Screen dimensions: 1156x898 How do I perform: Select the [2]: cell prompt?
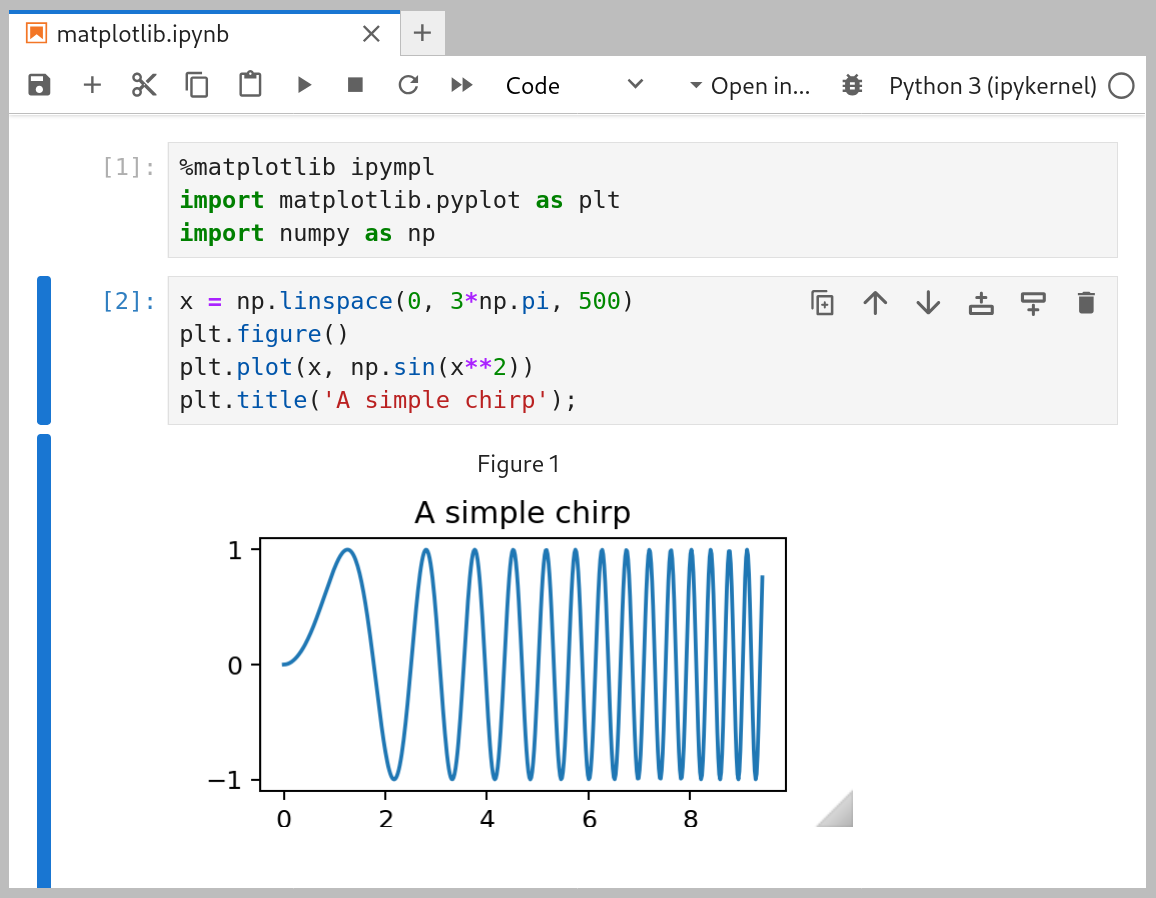tap(129, 301)
